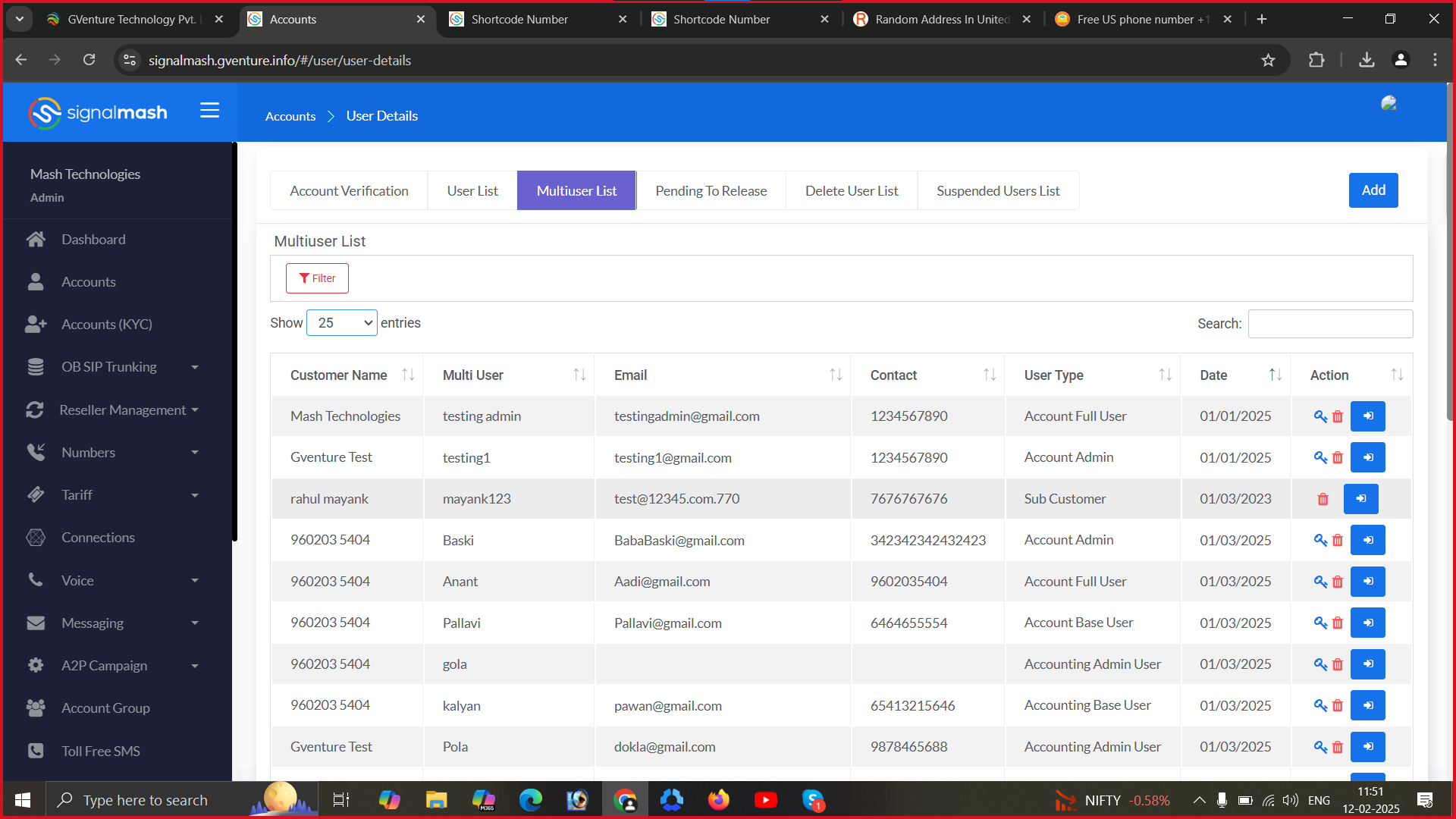
Task: Delete the mayank123 user with trash icon
Action: click(x=1323, y=499)
